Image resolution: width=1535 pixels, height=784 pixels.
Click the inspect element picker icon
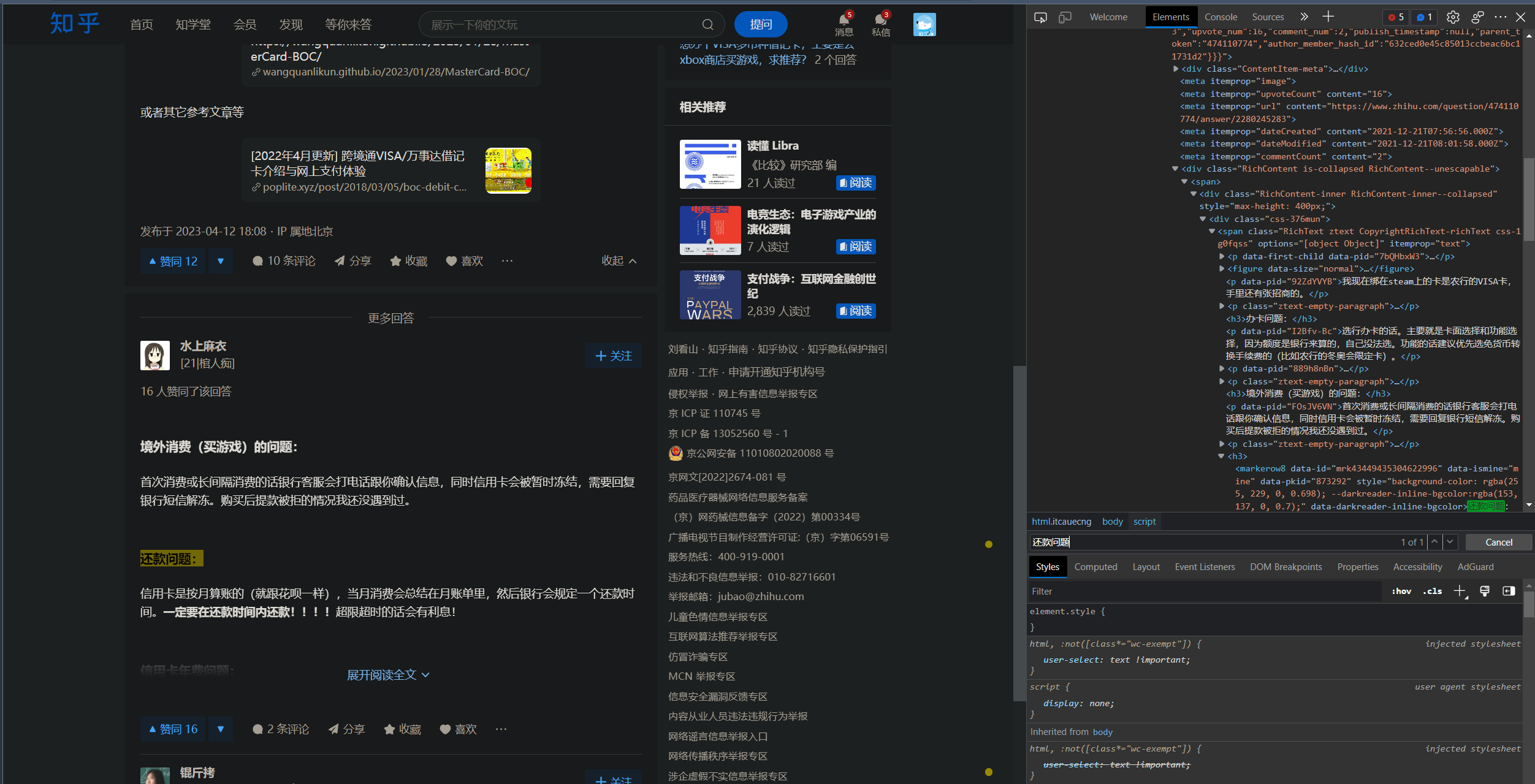point(1040,17)
